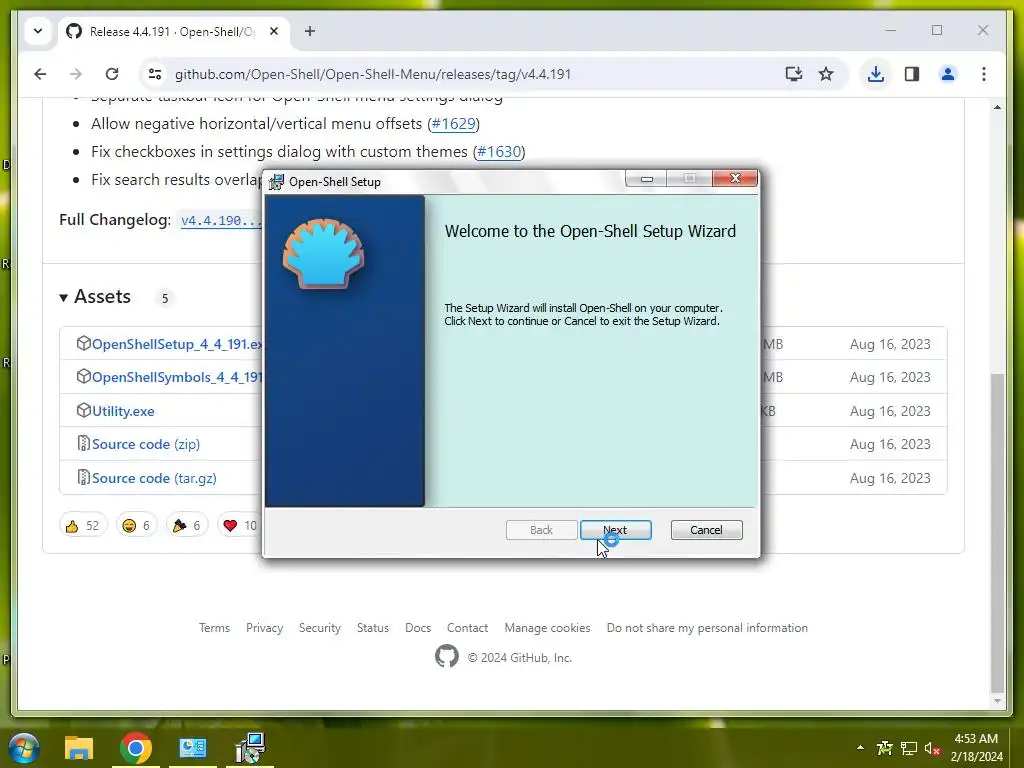The image size is (1024, 768).
Task: Download OpenShellSymbols_4_4_191 asset
Action: click(x=177, y=377)
